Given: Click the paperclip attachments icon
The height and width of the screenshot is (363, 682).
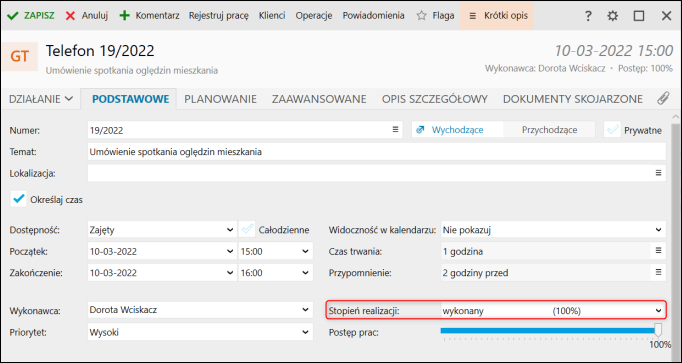Looking at the screenshot, I should (x=663, y=99).
